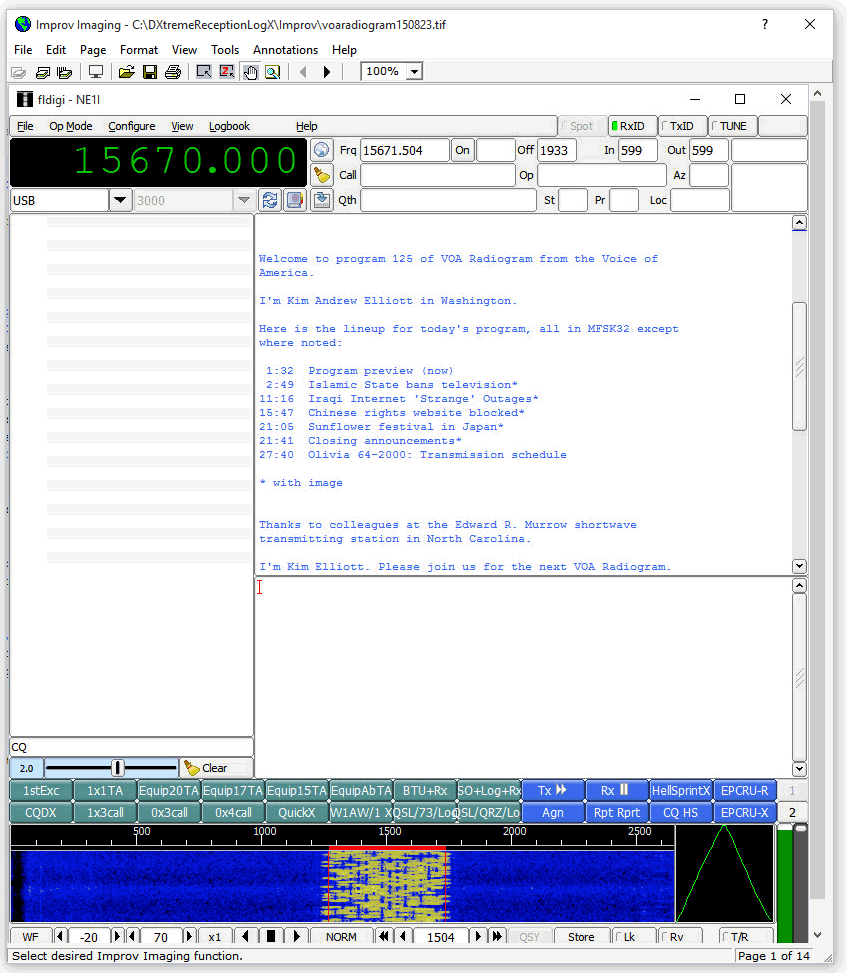Enable the Rv reverse toggle
The width and height of the screenshot is (847, 973).
[679, 936]
